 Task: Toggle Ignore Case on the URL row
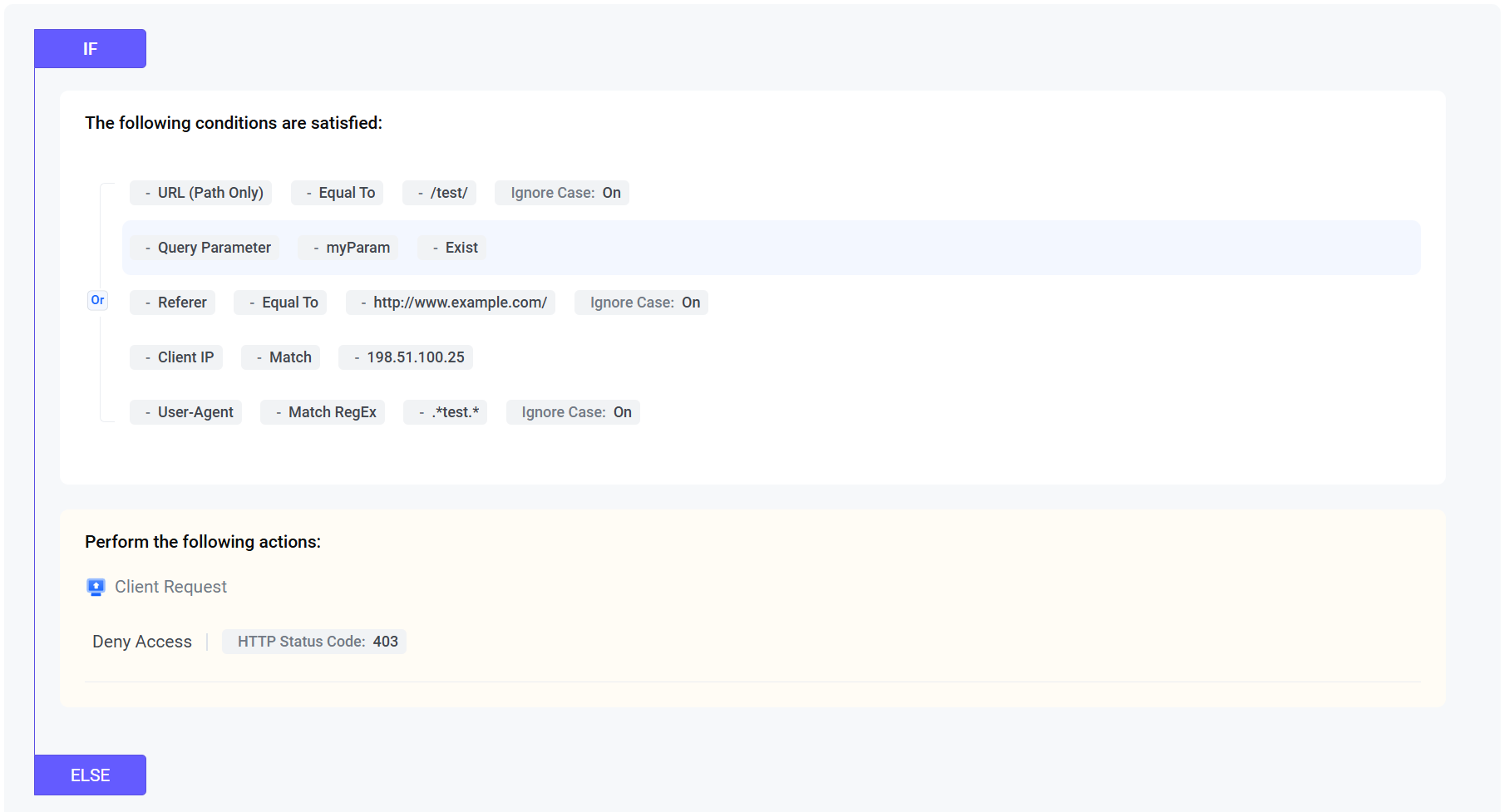coord(562,193)
